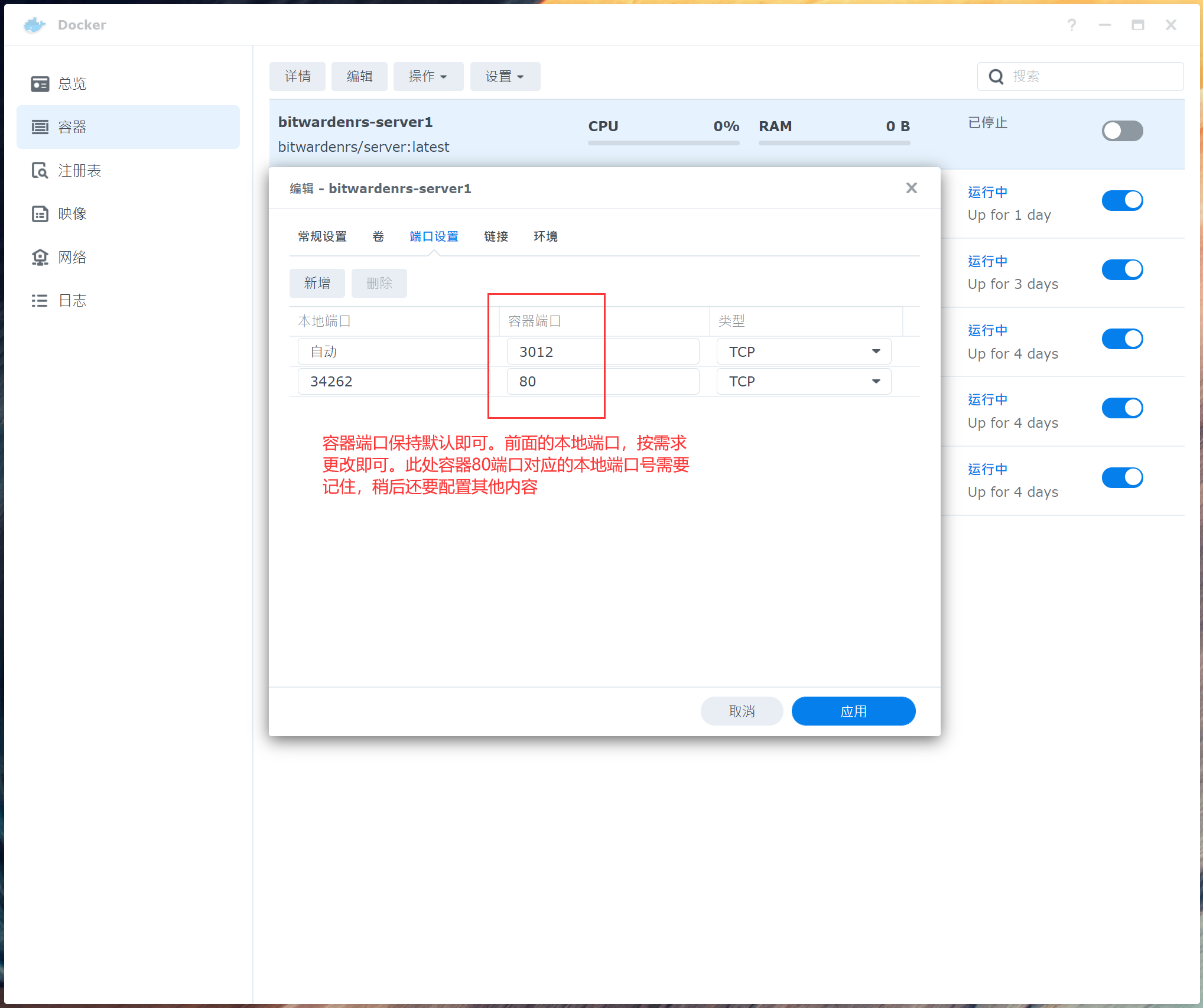Click the 详情 (Details) button
1203x1008 pixels.
click(297, 77)
